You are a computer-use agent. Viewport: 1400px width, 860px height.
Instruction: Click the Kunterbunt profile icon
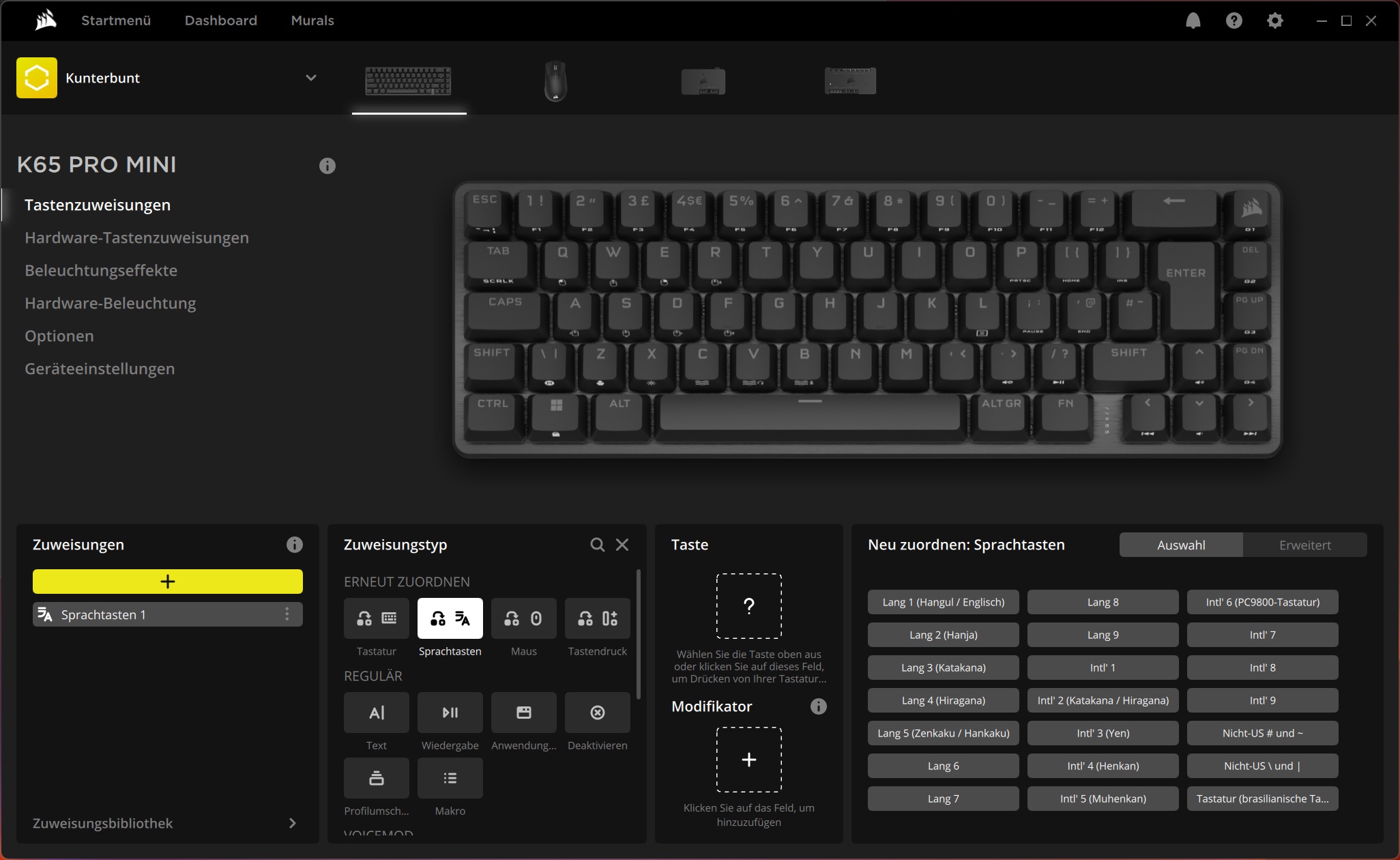tap(37, 78)
